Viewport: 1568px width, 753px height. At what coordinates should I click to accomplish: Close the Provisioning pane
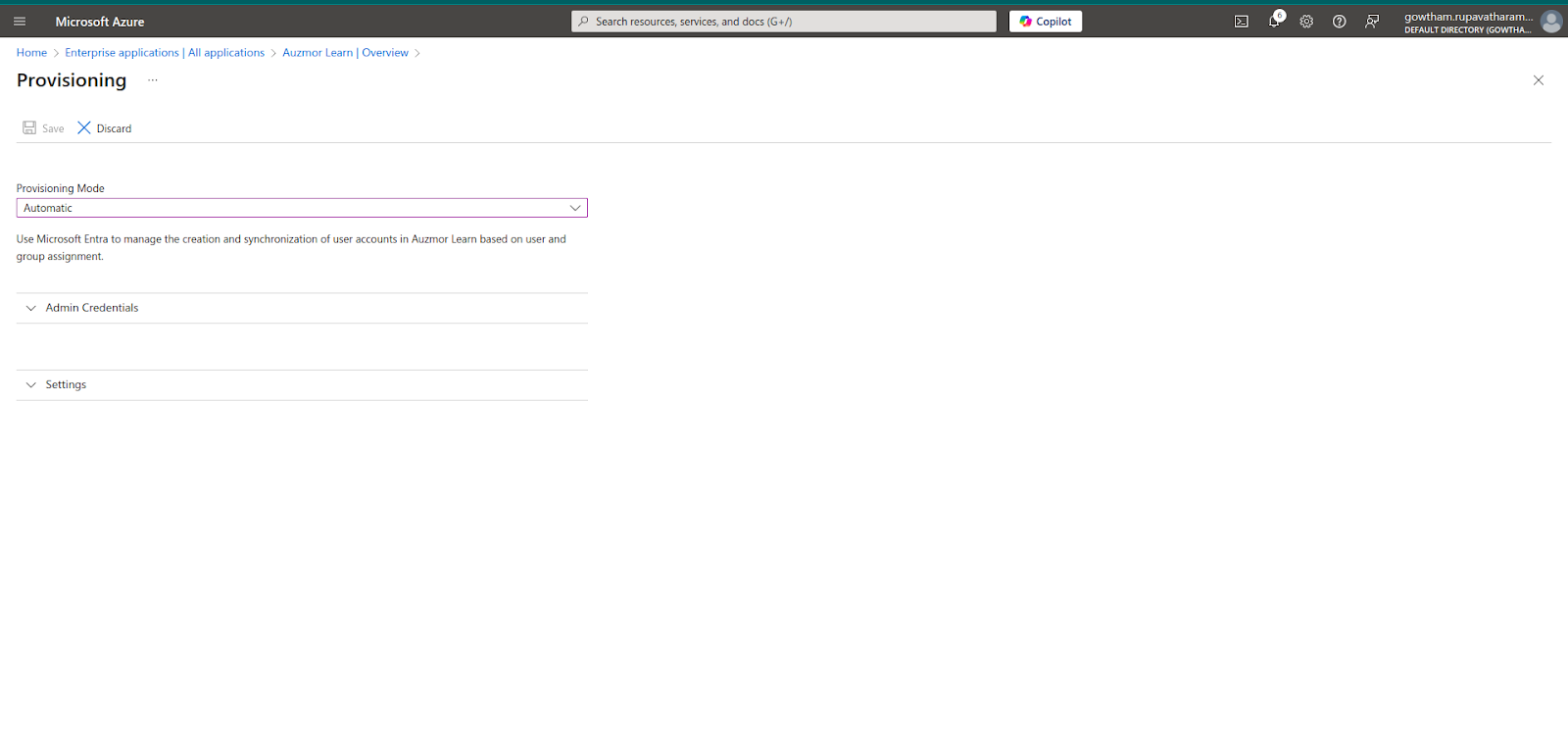pos(1539,80)
